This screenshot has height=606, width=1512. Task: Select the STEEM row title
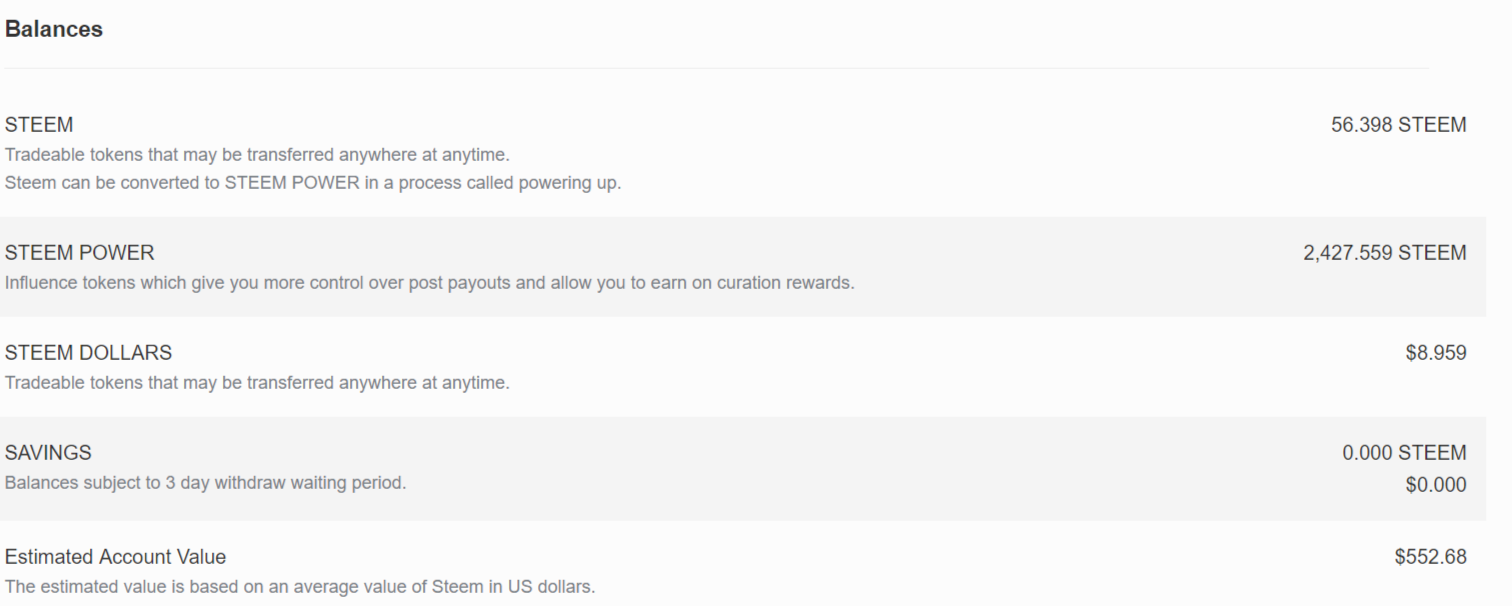tap(39, 125)
